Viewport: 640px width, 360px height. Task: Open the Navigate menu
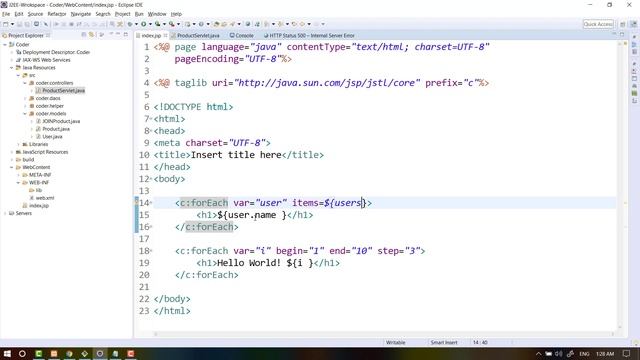tap(81, 14)
